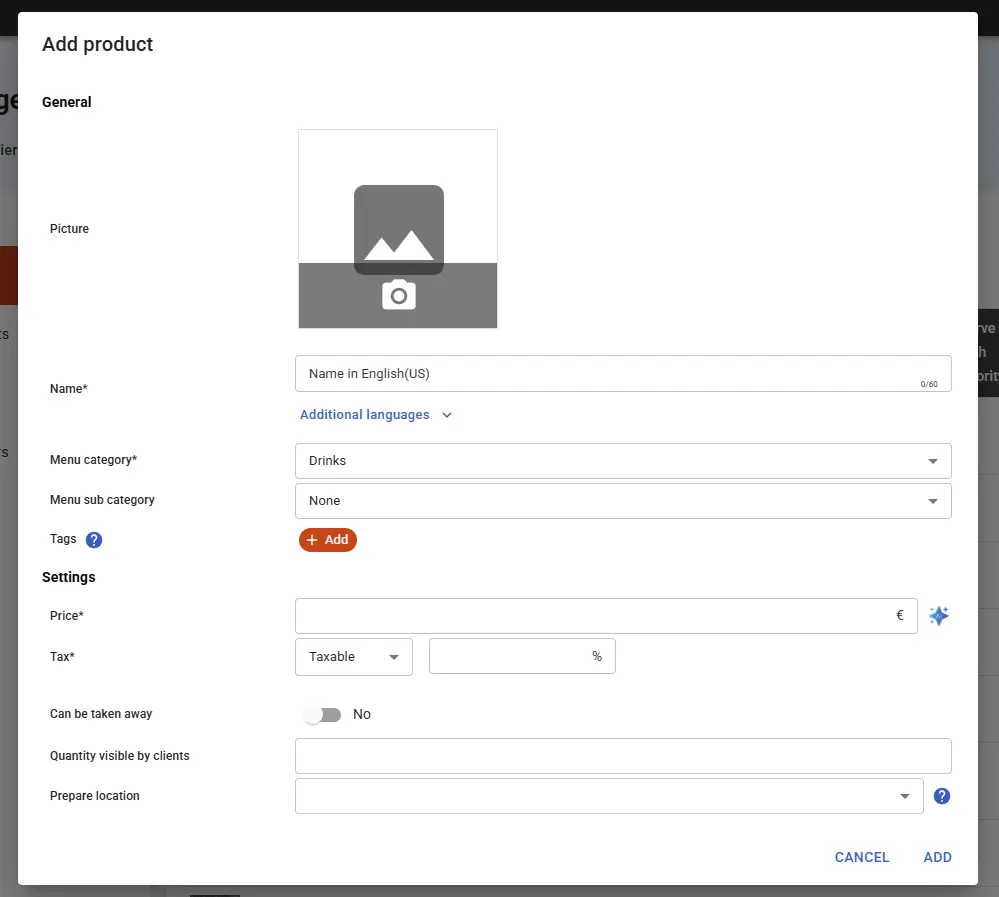
Task: Open the Prepare location dropdown
Action: 608,796
